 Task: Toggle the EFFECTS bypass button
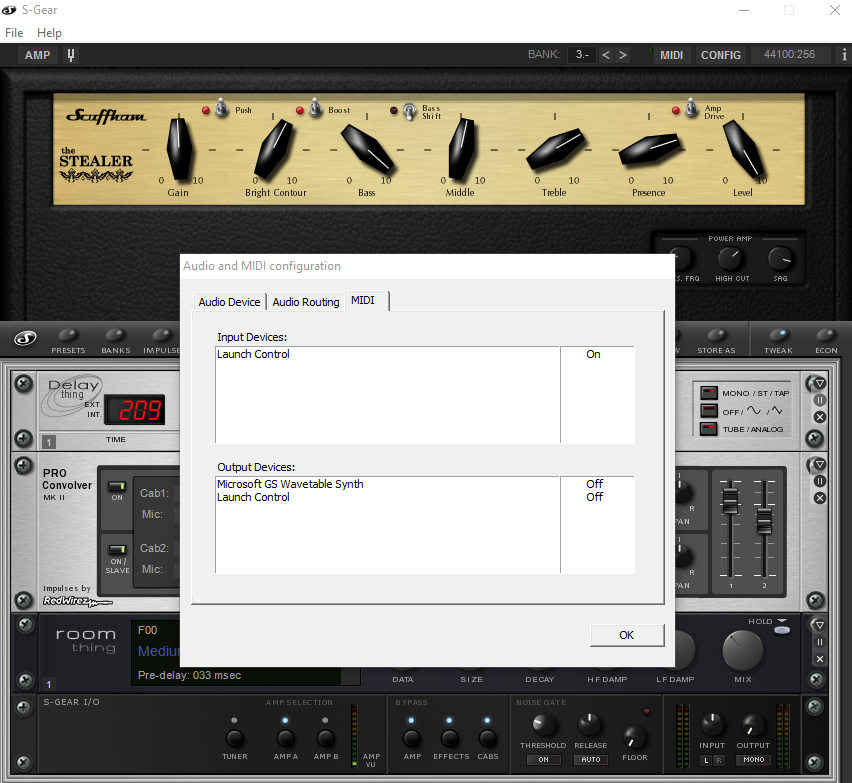(x=450, y=738)
